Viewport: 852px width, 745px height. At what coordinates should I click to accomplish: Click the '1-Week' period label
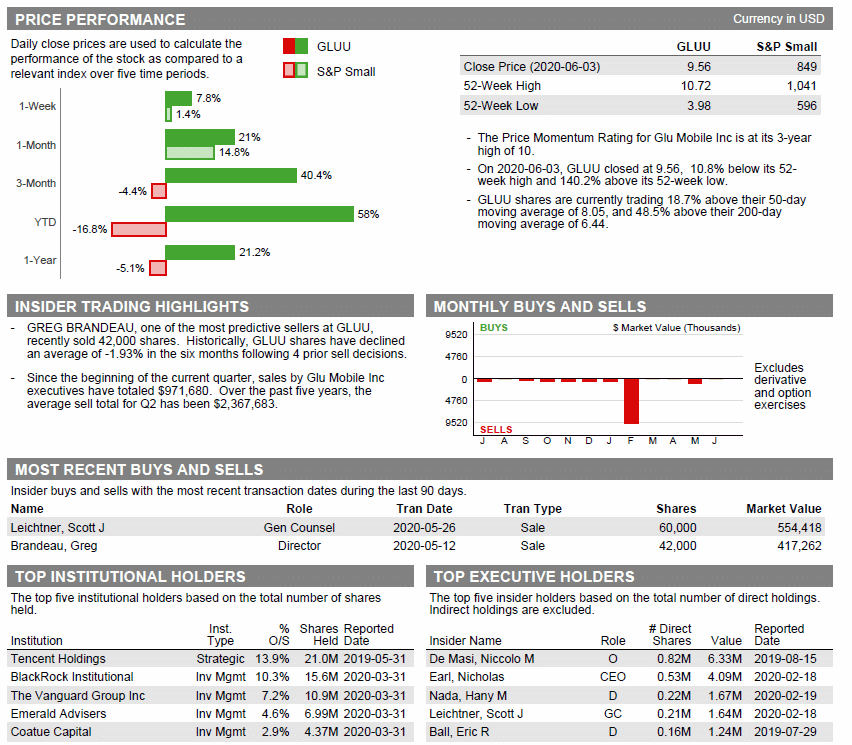point(37,106)
